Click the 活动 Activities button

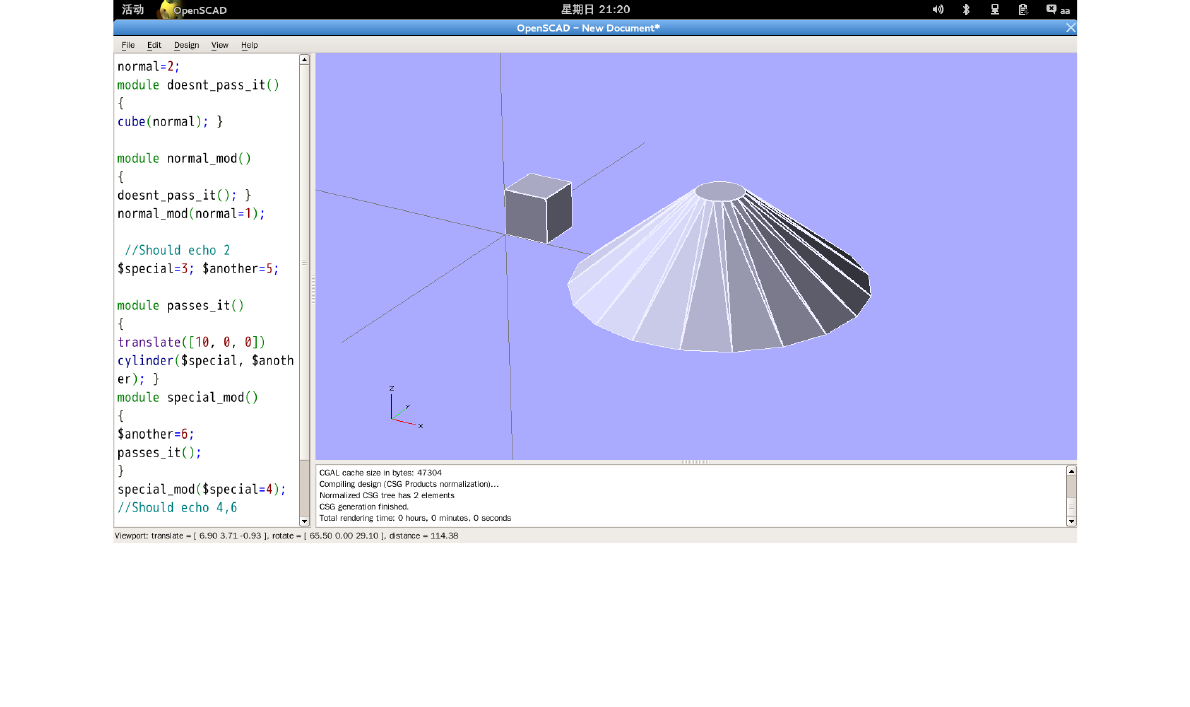[x=133, y=9]
